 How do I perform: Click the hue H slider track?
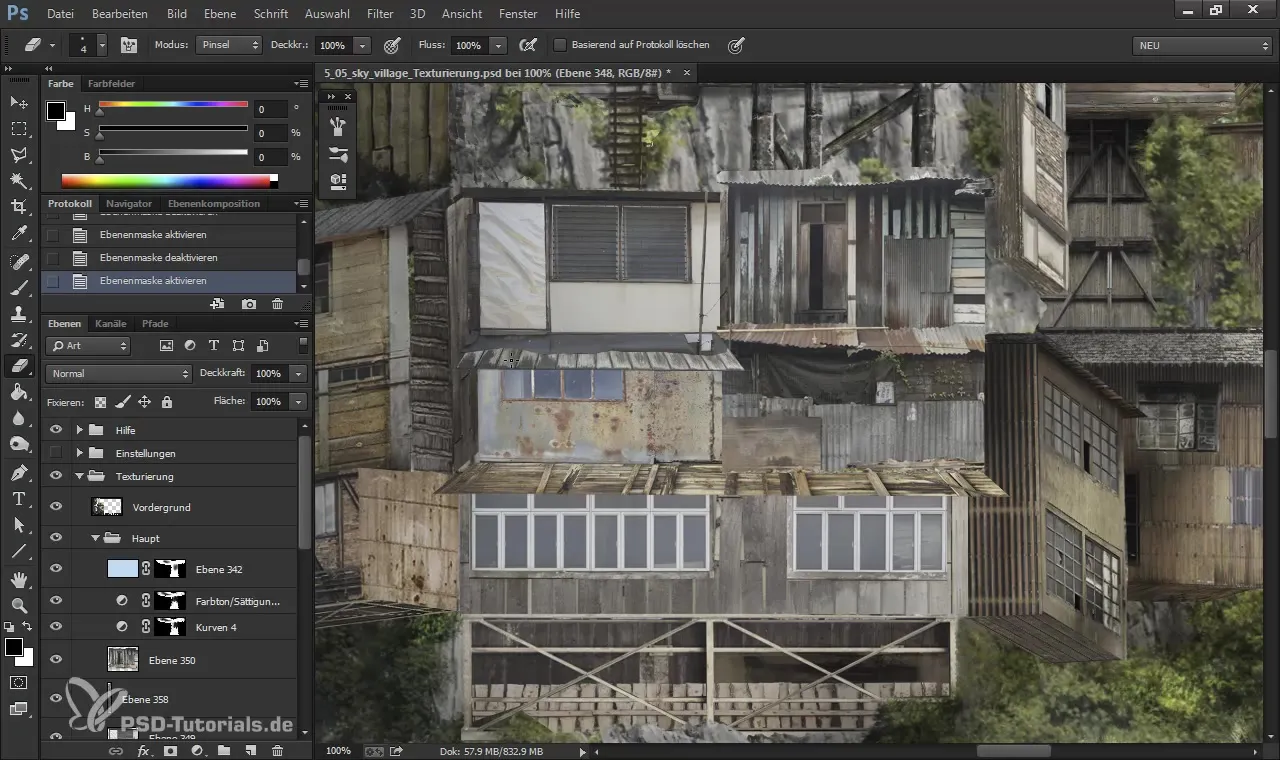tap(173, 104)
